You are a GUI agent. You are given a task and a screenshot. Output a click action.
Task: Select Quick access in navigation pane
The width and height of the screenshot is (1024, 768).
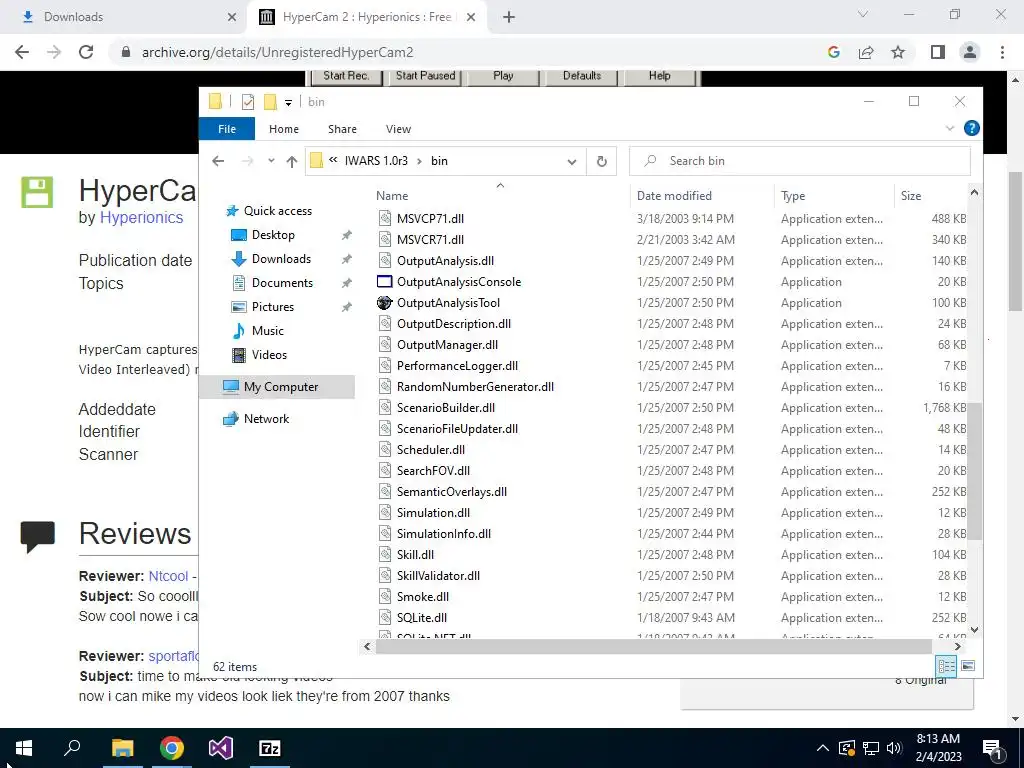coord(278,211)
